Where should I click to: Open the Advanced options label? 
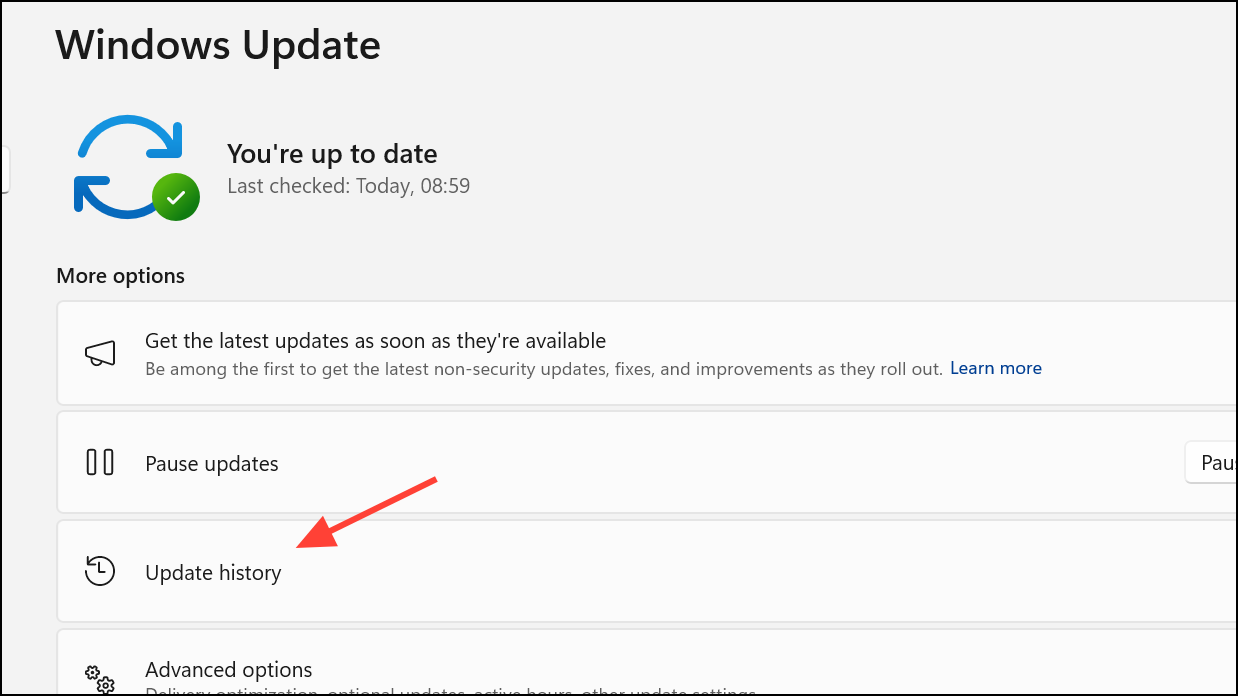(x=229, y=670)
